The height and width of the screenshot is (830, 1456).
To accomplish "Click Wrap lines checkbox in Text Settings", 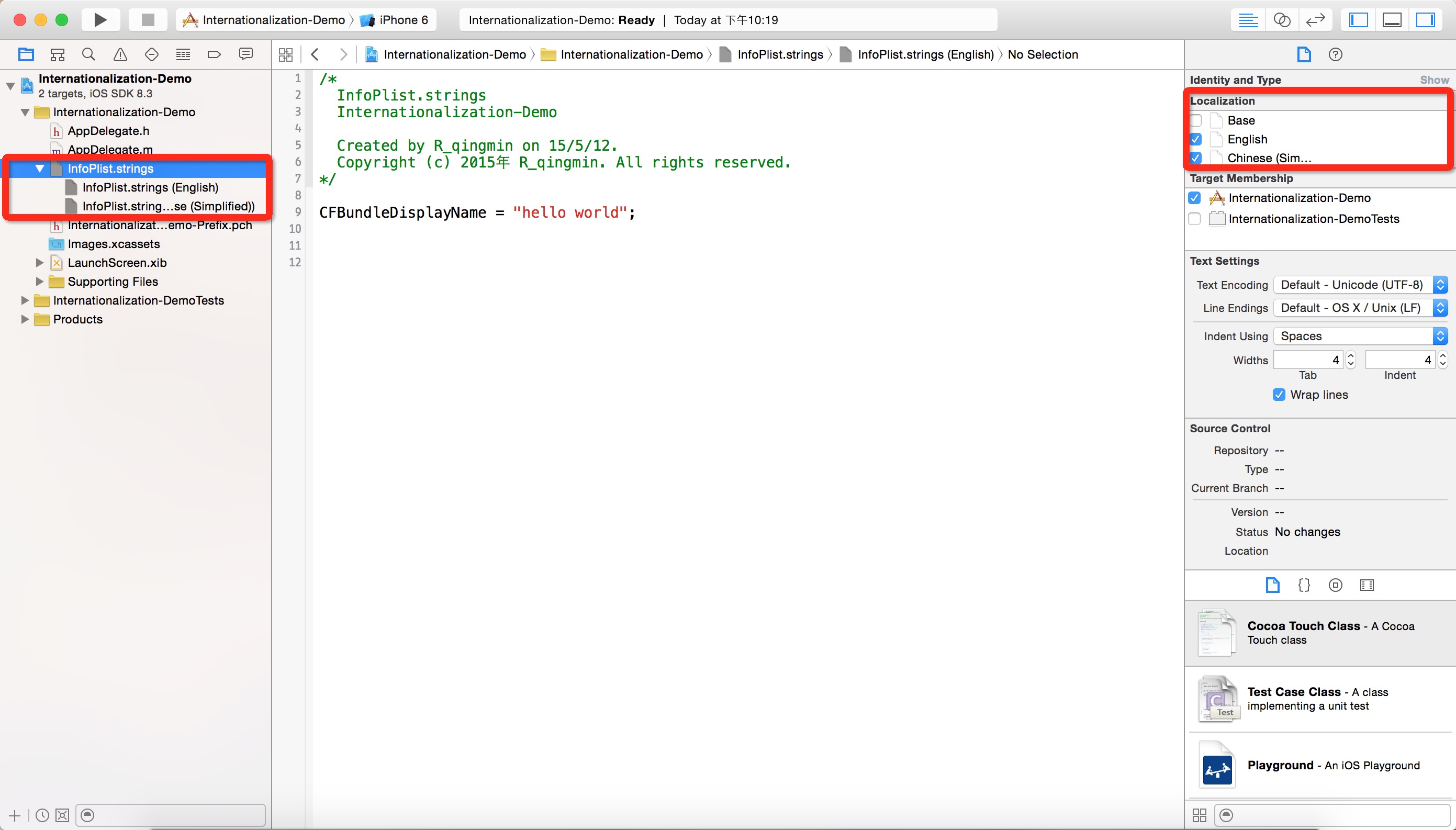I will click(1280, 394).
